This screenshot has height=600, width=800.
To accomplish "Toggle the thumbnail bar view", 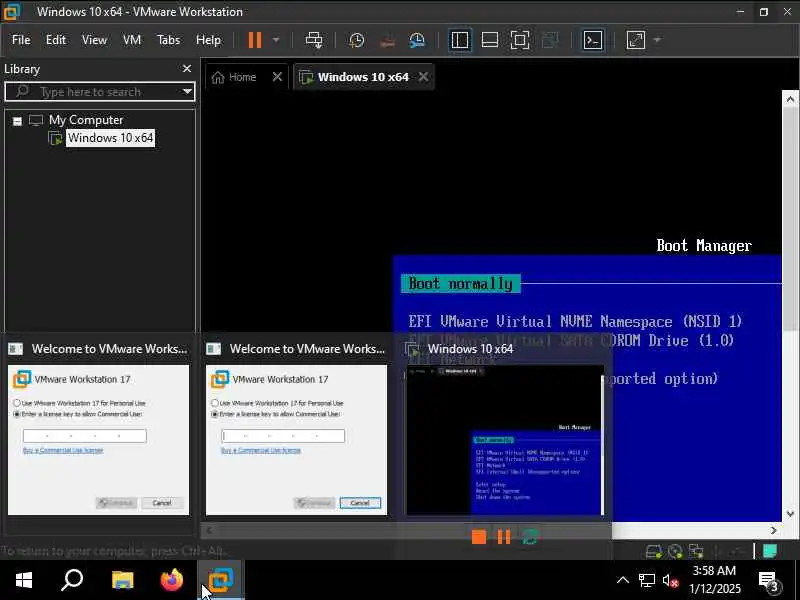I will point(490,40).
